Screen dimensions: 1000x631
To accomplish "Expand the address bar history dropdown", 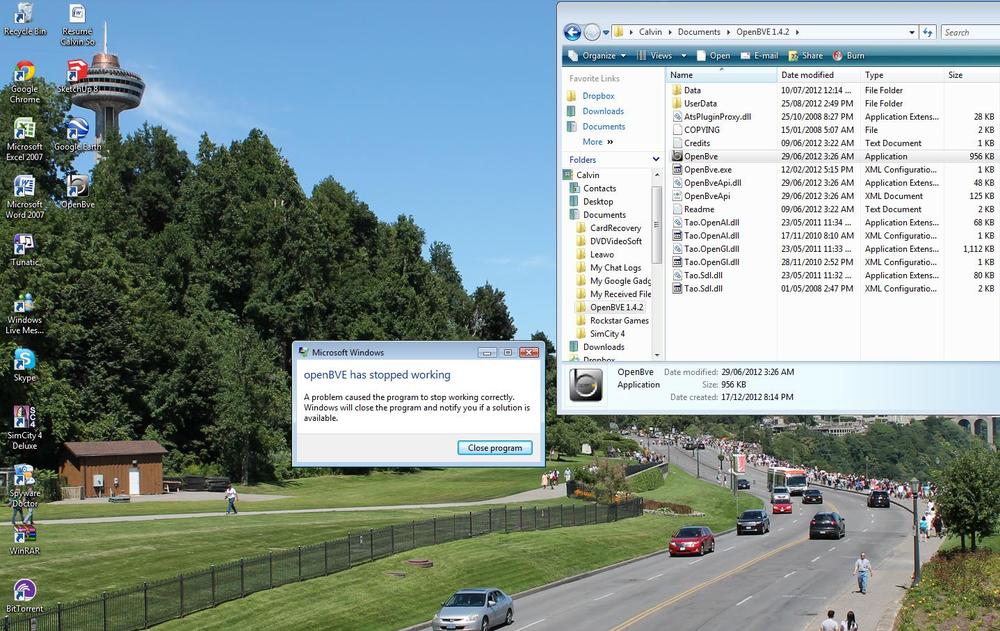I will click(912, 32).
